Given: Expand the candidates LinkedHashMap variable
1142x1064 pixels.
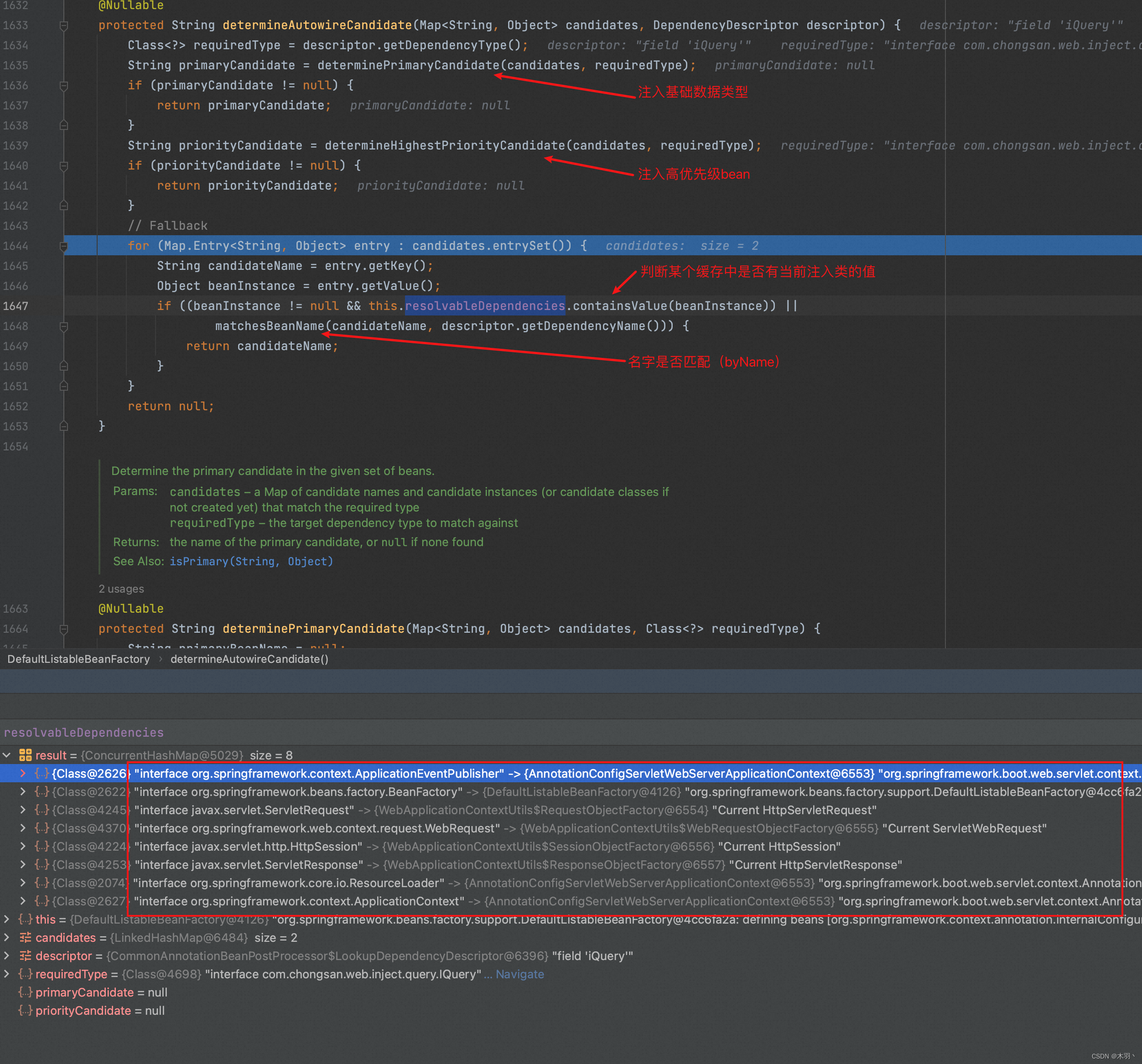Looking at the screenshot, I should pyautogui.click(x=7, y=938).
